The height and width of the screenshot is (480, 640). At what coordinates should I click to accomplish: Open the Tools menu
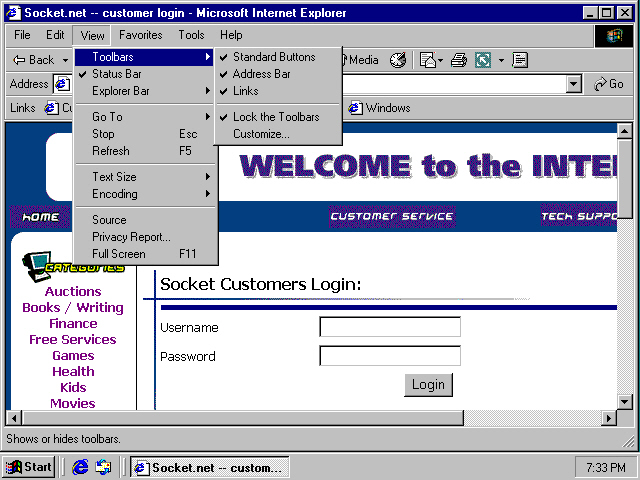pos(191,35)
